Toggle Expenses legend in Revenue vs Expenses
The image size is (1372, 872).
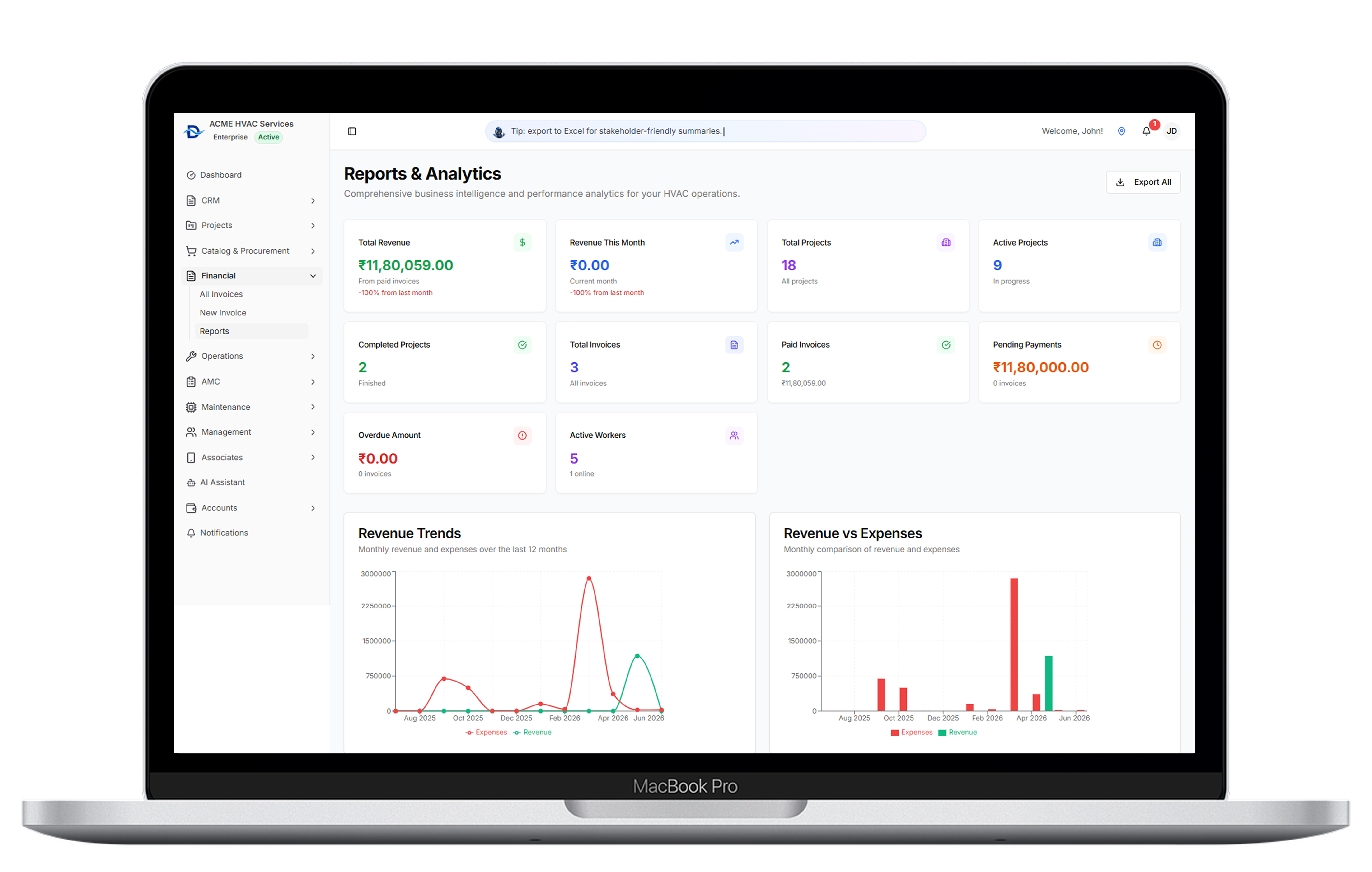[912, 733]
